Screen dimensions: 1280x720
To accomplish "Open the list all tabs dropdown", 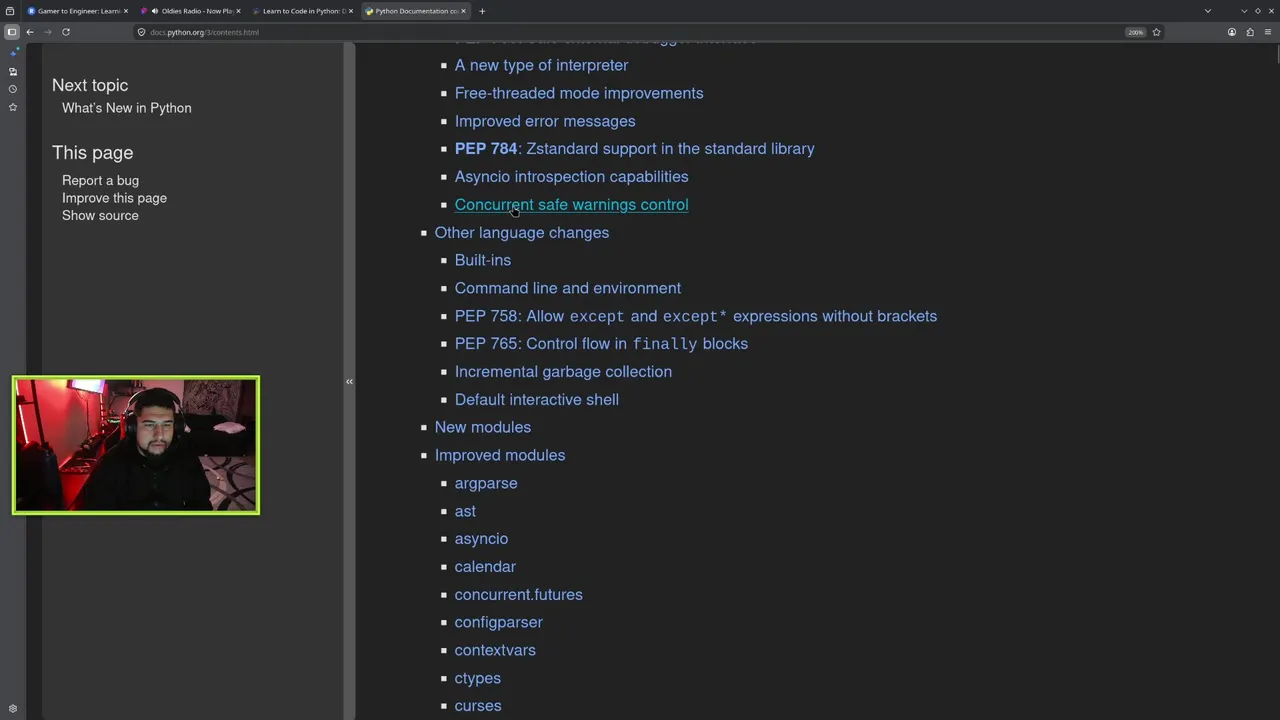I will pyautogui.click(x=1208, y=11).
